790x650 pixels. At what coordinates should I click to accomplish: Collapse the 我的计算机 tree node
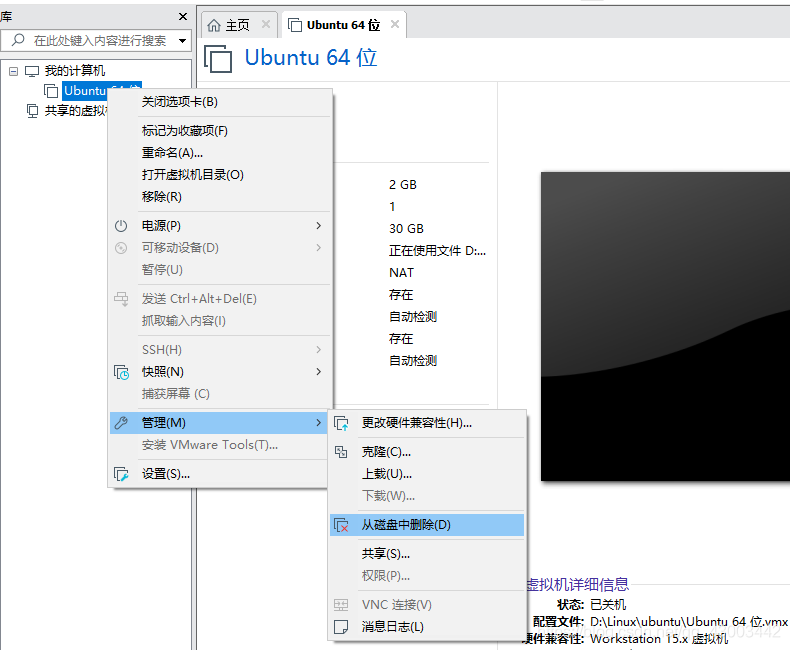pyautogui.click(x=14, y=71)
